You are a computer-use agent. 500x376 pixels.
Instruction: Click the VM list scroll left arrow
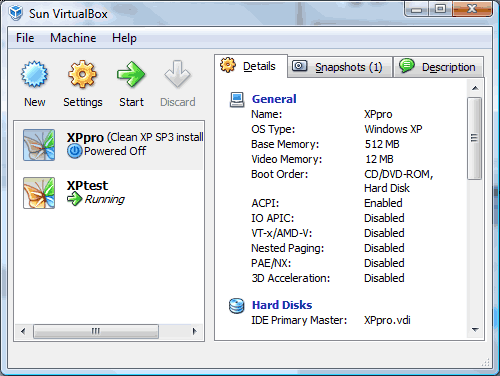[23, 331]
